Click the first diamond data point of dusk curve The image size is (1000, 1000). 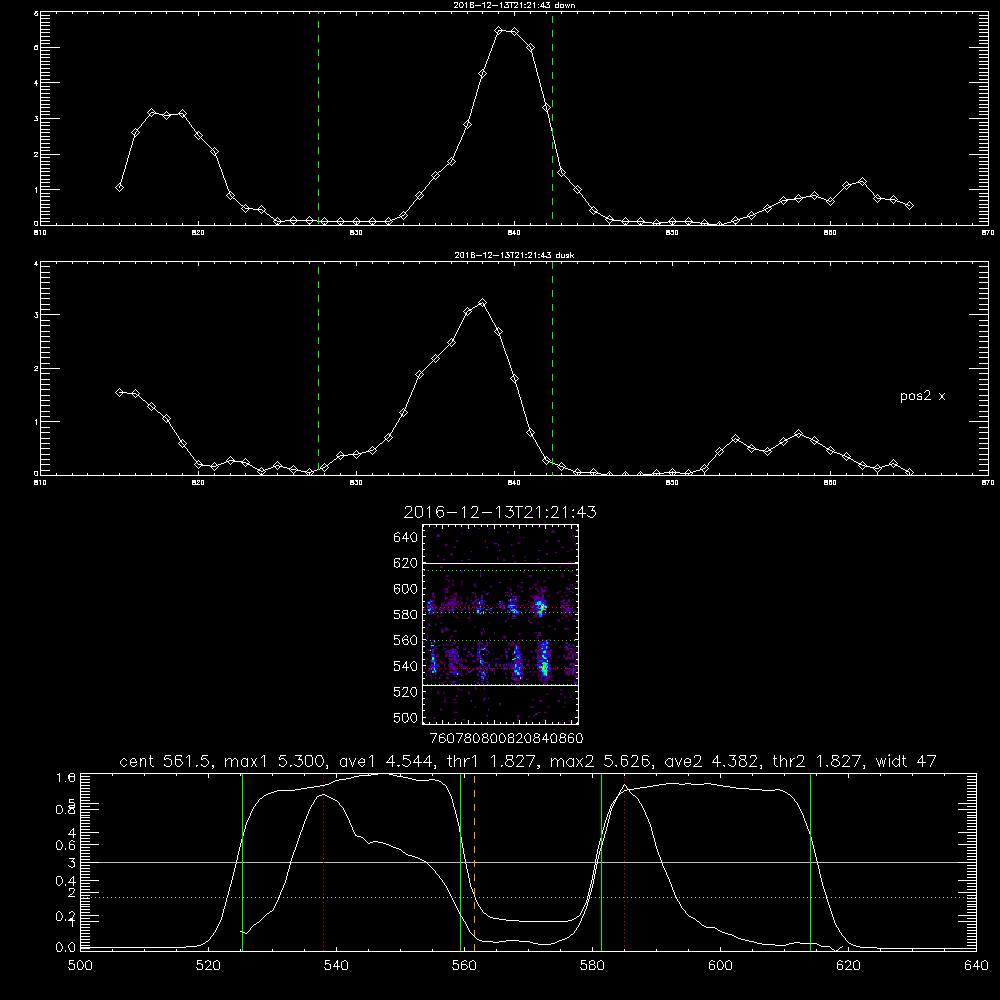pyautogui.click(x=119, y=392)
